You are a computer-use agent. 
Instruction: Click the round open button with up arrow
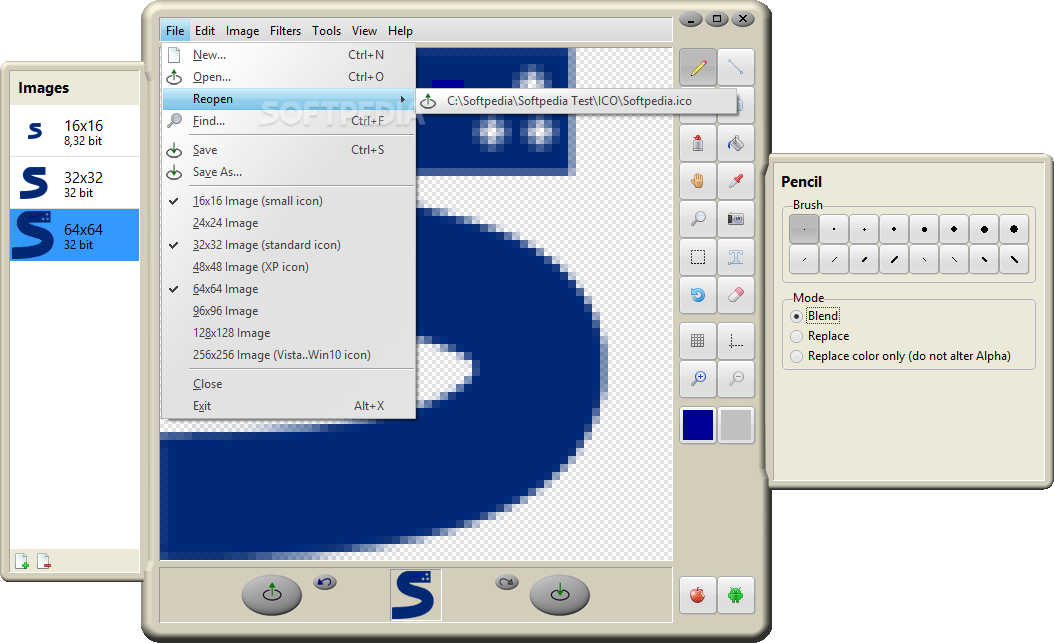(x=272, y=594)
